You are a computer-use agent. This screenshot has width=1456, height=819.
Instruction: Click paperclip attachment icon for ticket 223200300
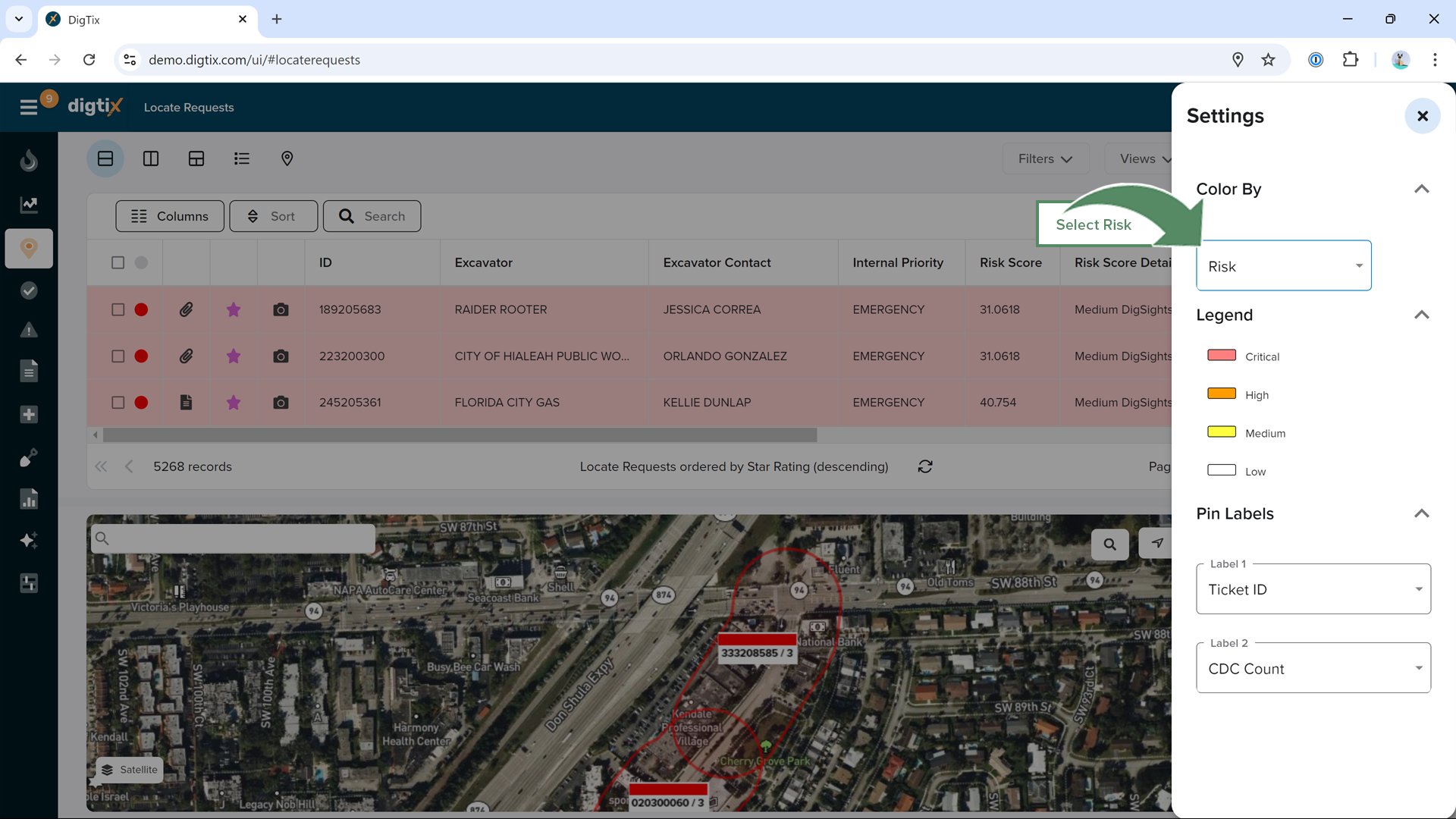(x=186, y=356)
